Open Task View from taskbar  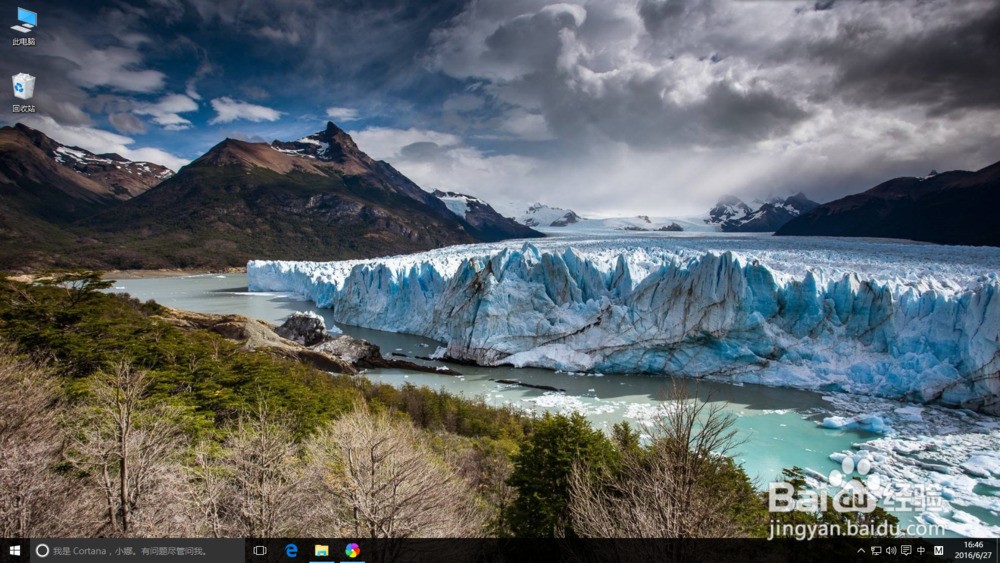pyautogui.click(x=260, y=550)
